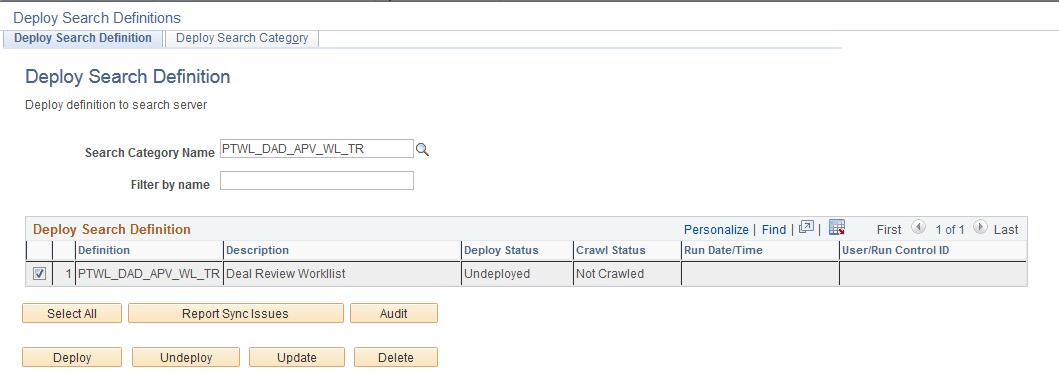
Task: Sort by Run Date/Time column header
Action: [723, 250]
